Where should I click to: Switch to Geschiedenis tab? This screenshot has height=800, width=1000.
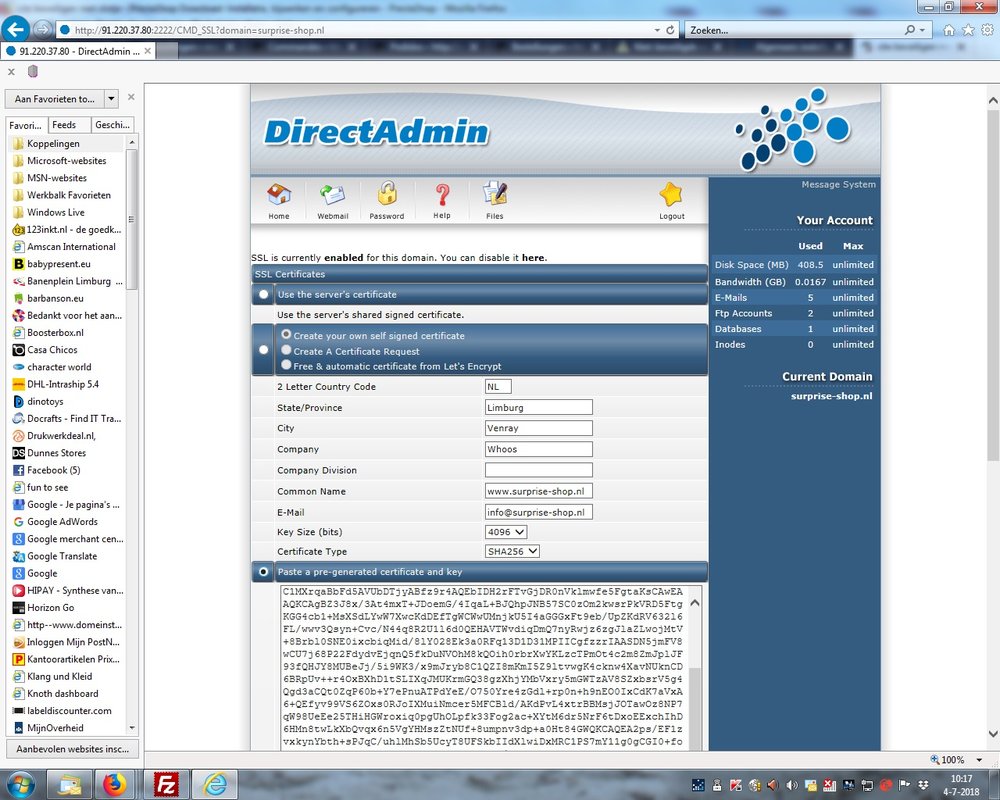click(112, 125)
